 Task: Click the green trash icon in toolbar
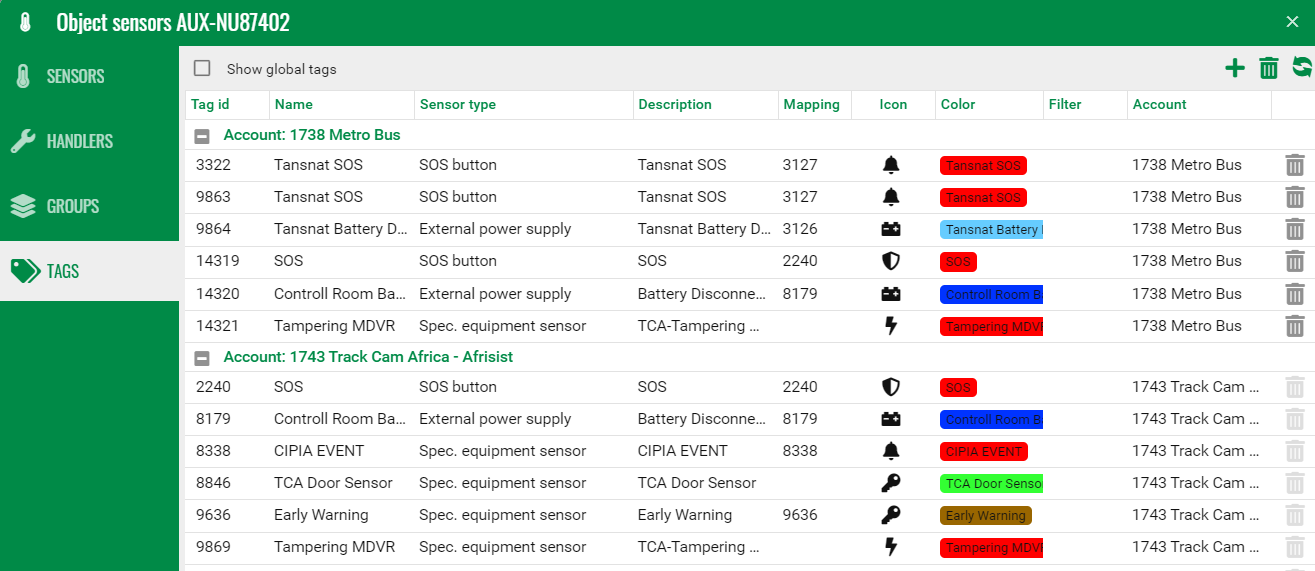click(1269, 68)
